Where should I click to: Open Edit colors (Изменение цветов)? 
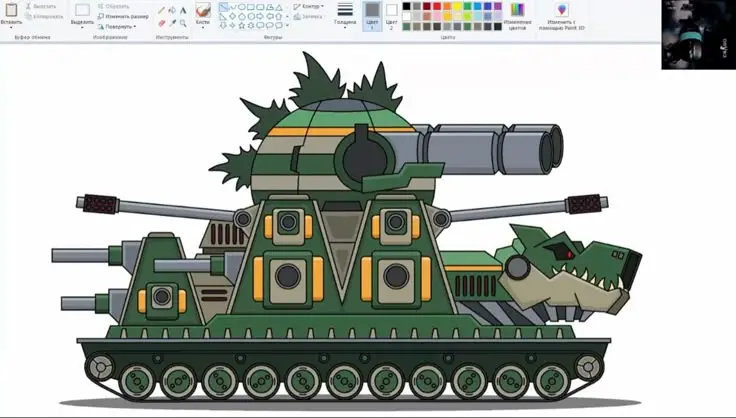click(x=517, y=16)
